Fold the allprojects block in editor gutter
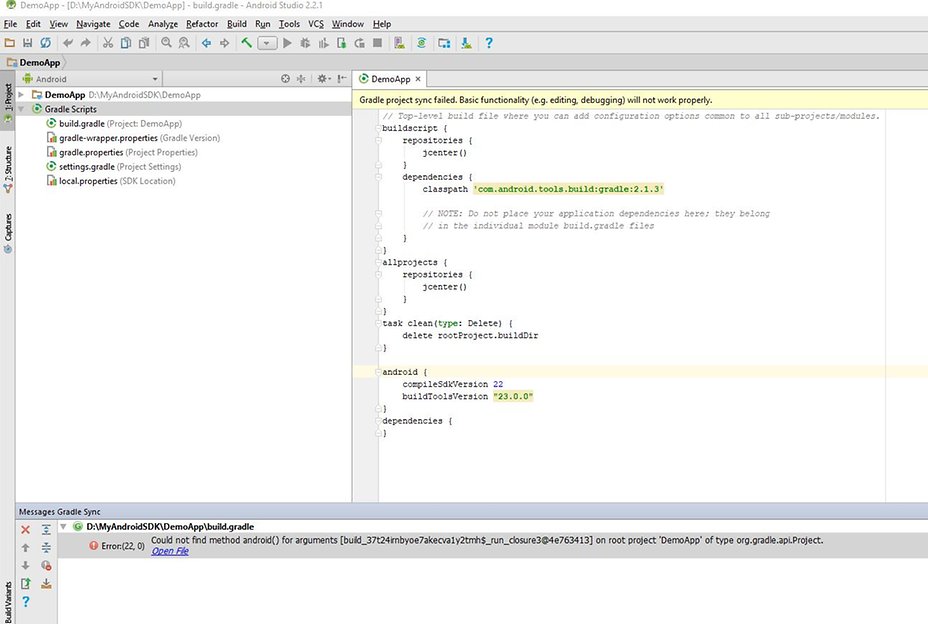 378,262
